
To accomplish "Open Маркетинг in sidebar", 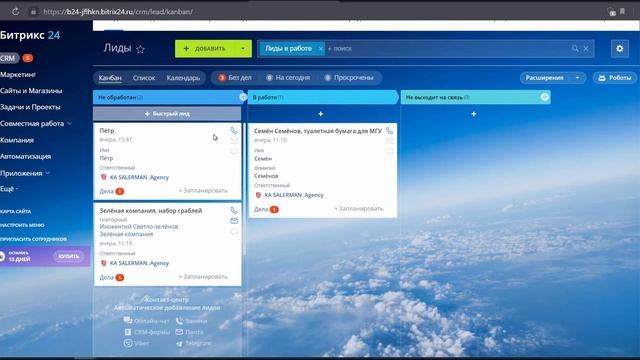I will tap(18, 74).
